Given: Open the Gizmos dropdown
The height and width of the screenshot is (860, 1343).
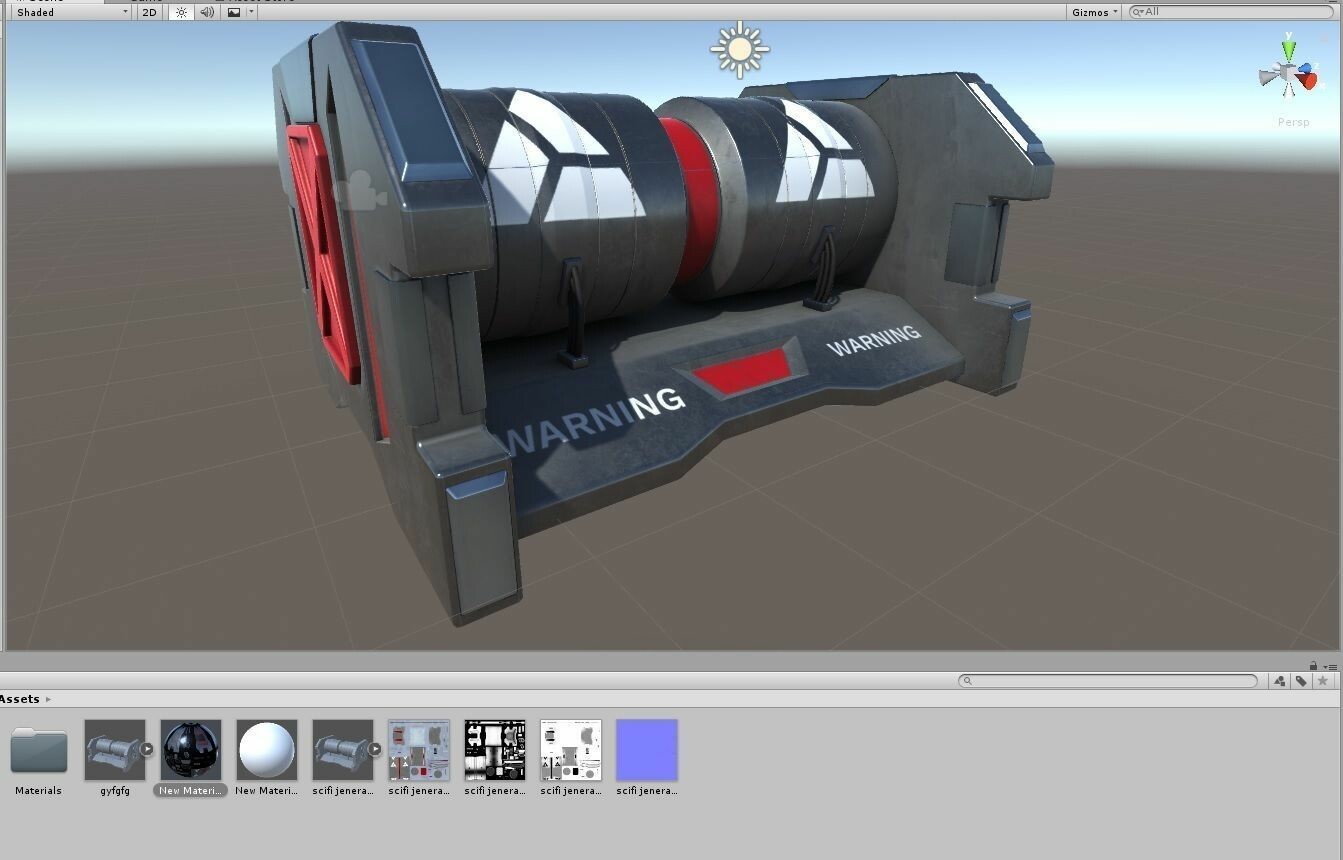Looking at the screenshot, I should [1093, 11].
